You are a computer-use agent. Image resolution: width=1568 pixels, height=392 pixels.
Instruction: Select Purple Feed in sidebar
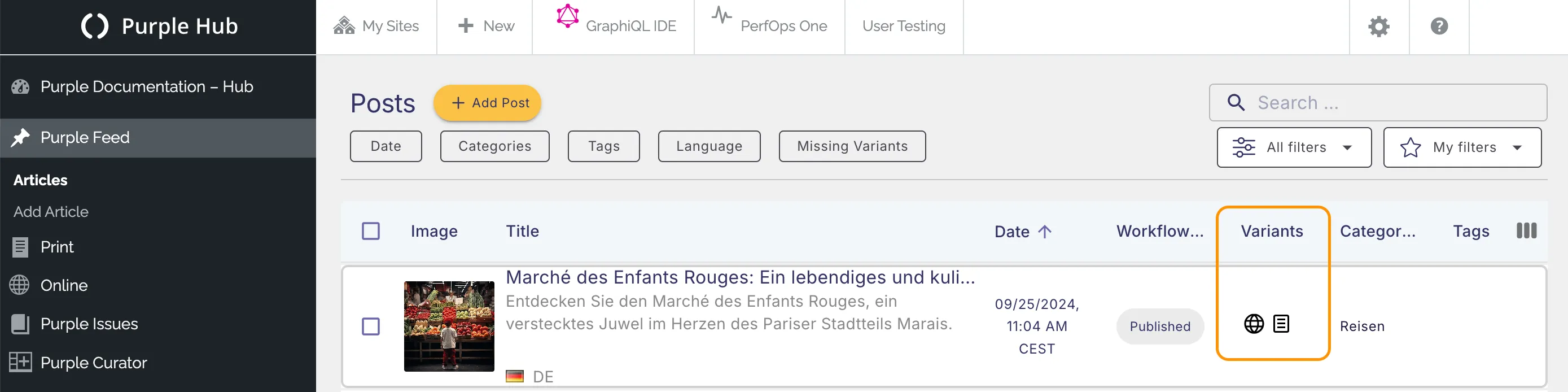[157, 138]
